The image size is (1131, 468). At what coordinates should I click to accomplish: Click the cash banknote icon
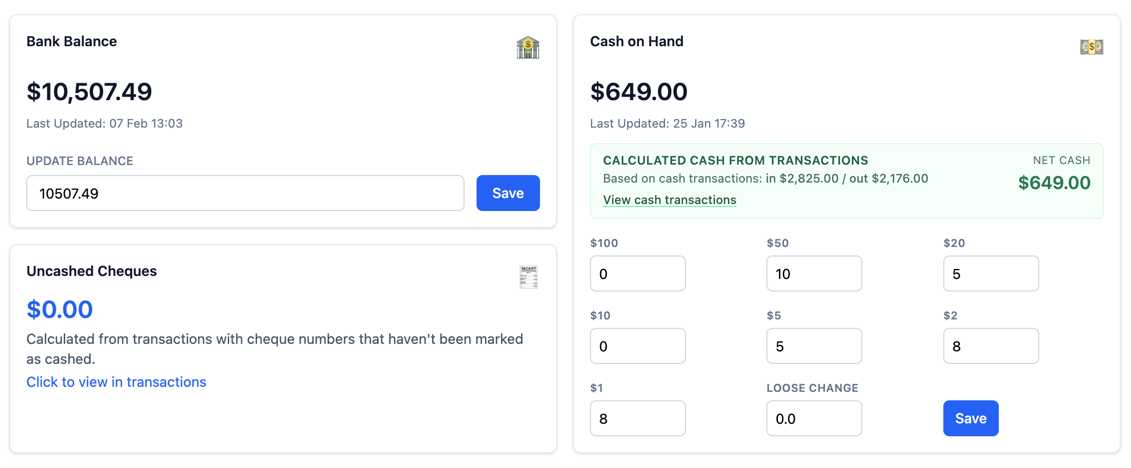1091,47
